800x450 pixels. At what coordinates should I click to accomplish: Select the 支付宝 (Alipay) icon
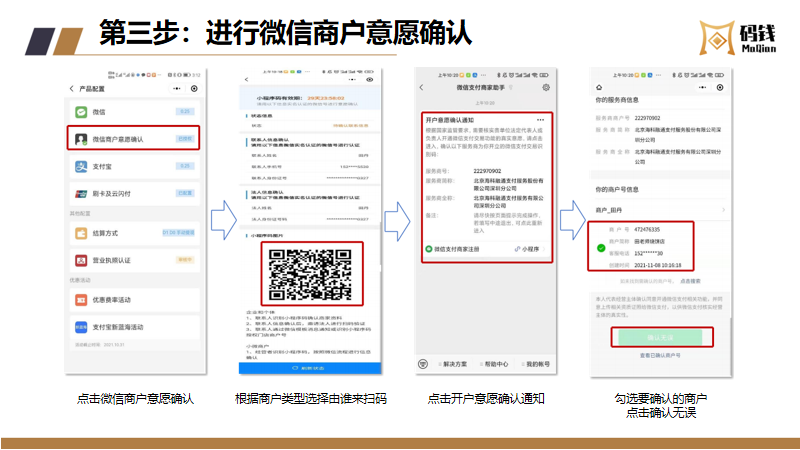pos(81,165)
